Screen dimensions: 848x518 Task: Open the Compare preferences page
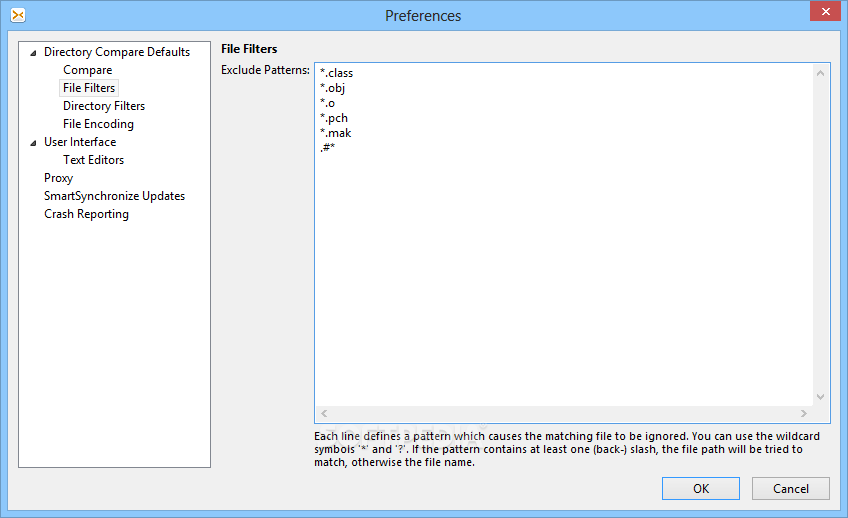point(88,70)
